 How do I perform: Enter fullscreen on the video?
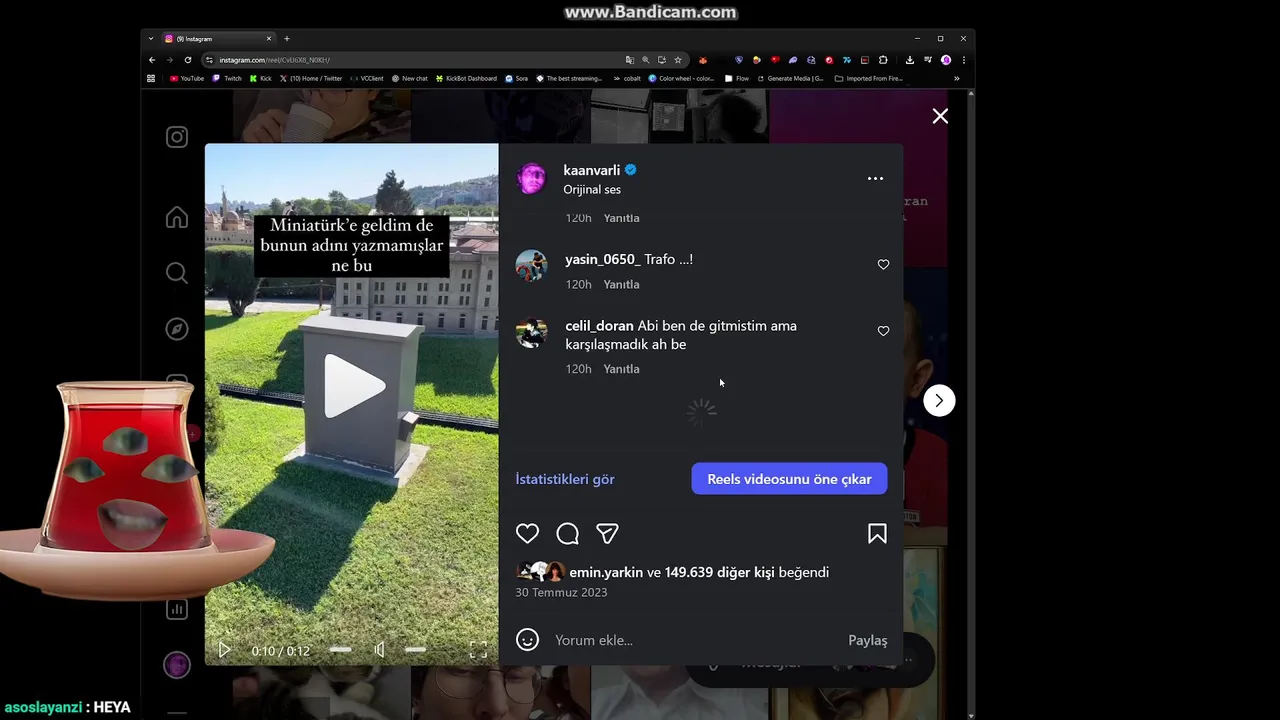[x=478, y=650]
